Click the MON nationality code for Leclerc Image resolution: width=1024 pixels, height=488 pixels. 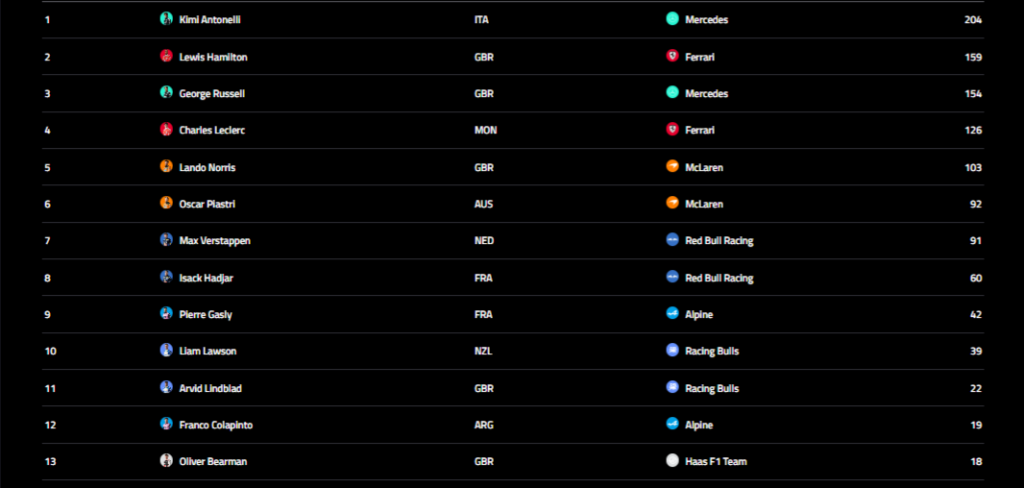point(485,130)
